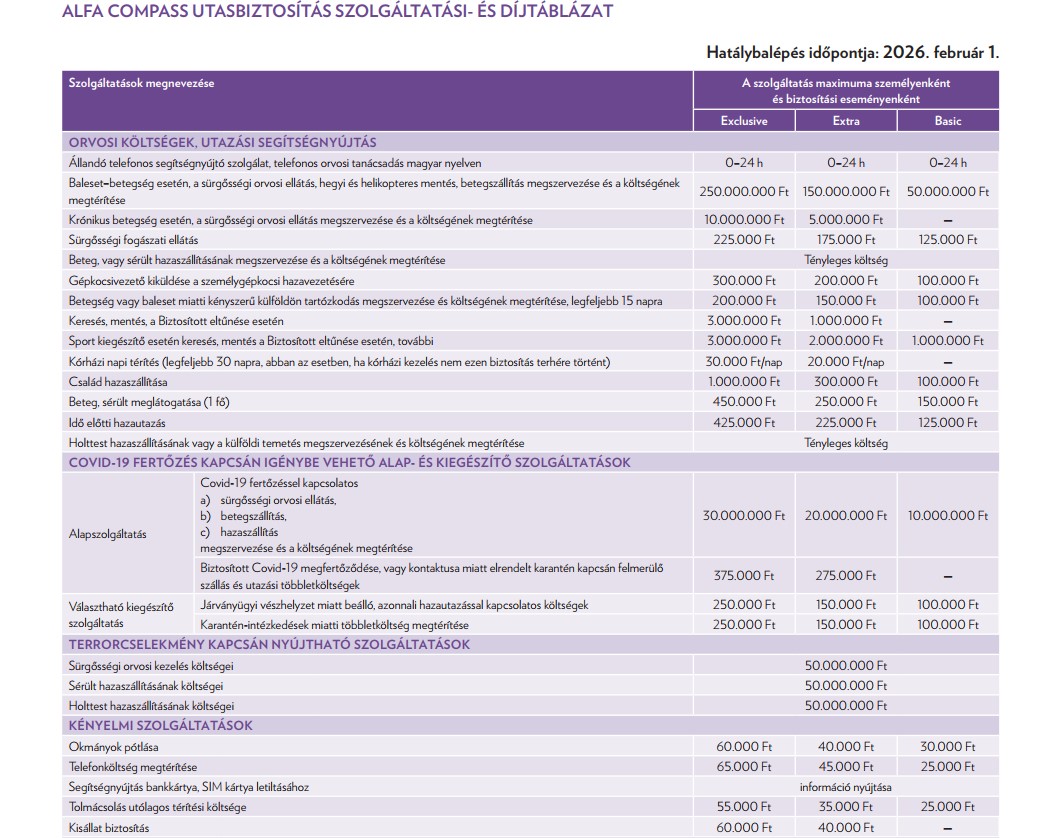Screen dimensions: 1050x838
Task: Click the Basic column header
Action: coord(947,121)
